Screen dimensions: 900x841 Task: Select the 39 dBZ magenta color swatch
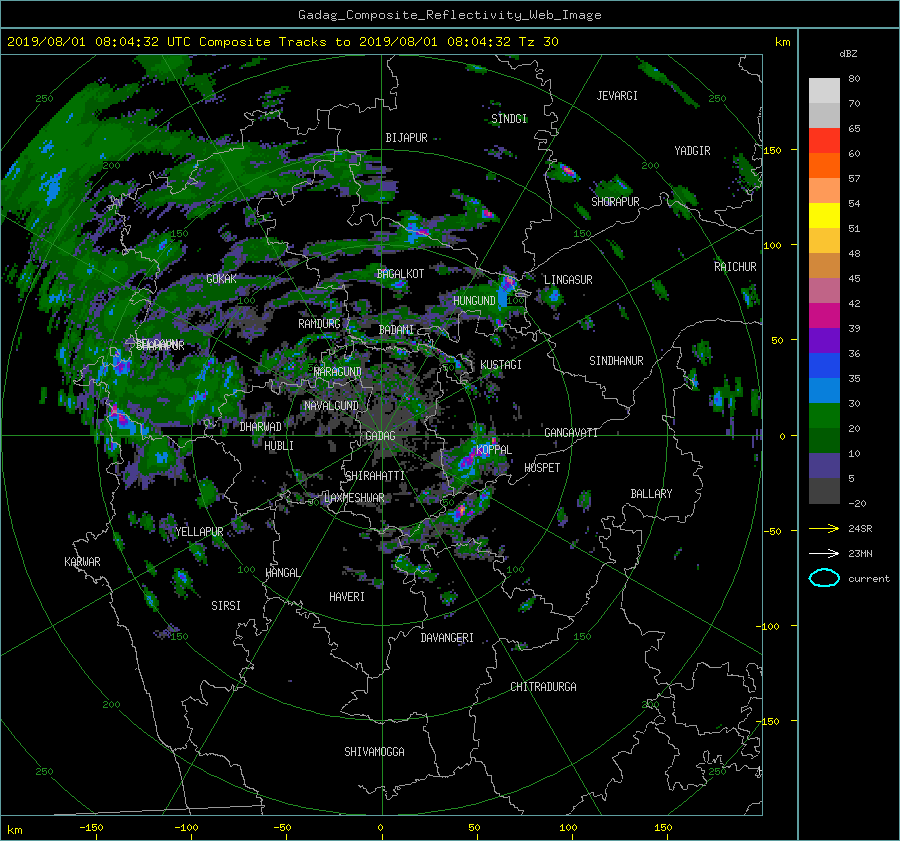click(x=824, y=315)
